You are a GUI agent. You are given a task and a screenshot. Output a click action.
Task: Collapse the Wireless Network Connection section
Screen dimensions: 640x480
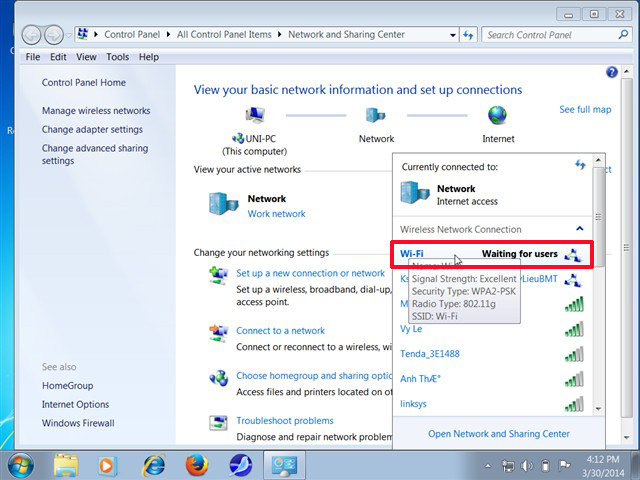click(x=580, y=229)
